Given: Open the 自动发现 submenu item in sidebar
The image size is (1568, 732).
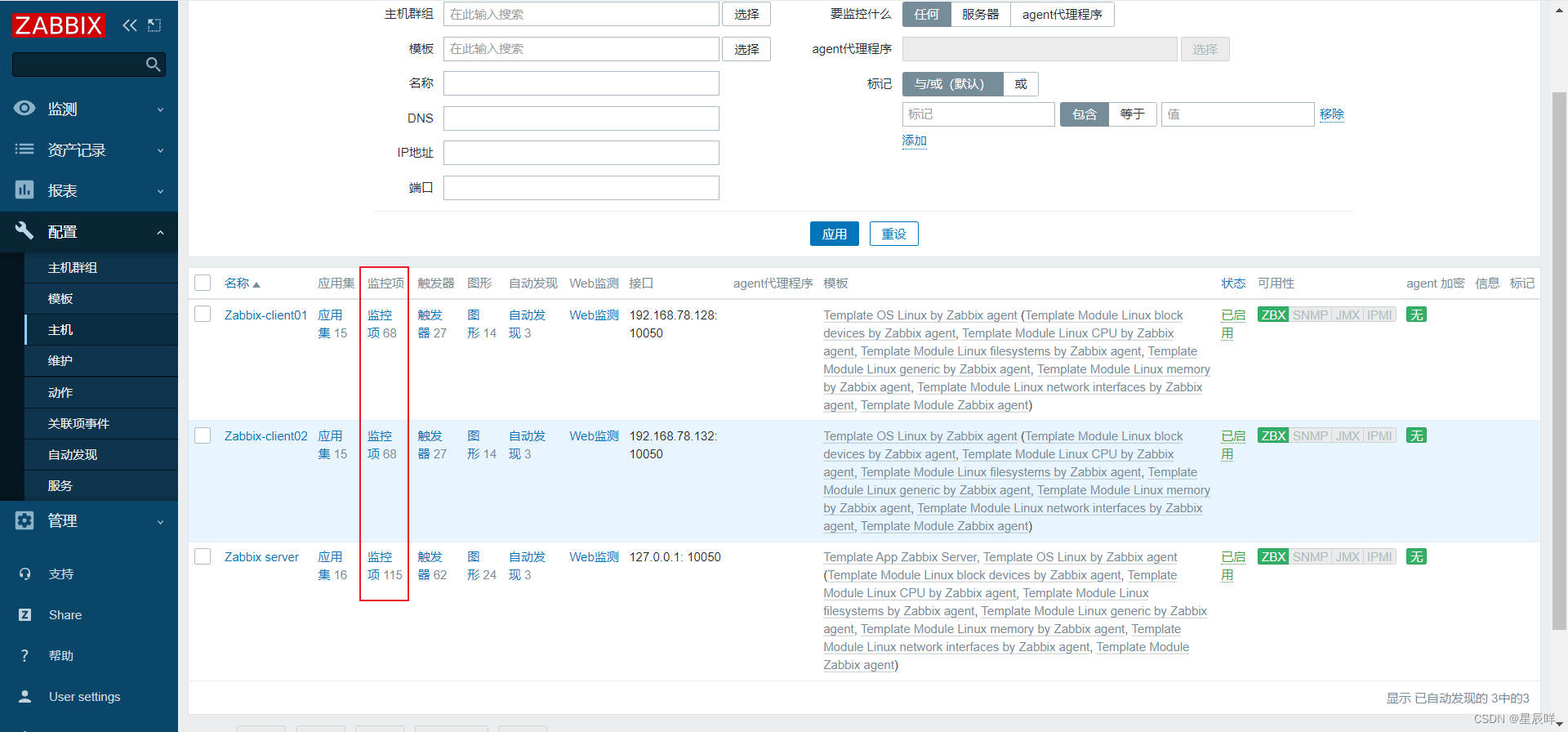Looking at the screenshot, I should pos(73,455).
